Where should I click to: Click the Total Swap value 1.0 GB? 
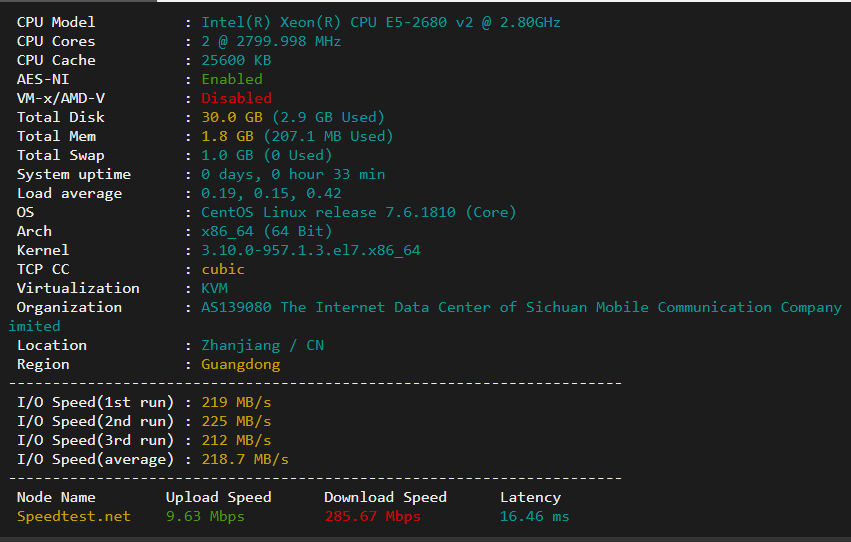[x=227, y=155]
